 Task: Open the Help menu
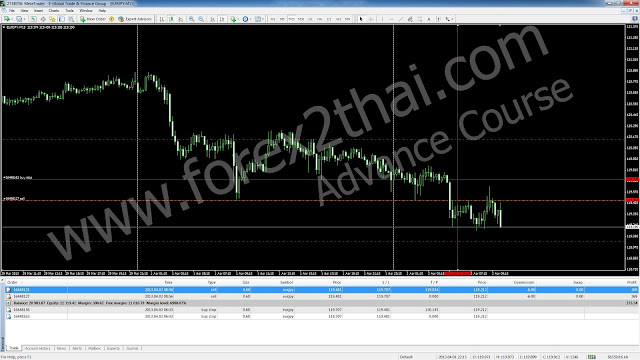[102, 11]
